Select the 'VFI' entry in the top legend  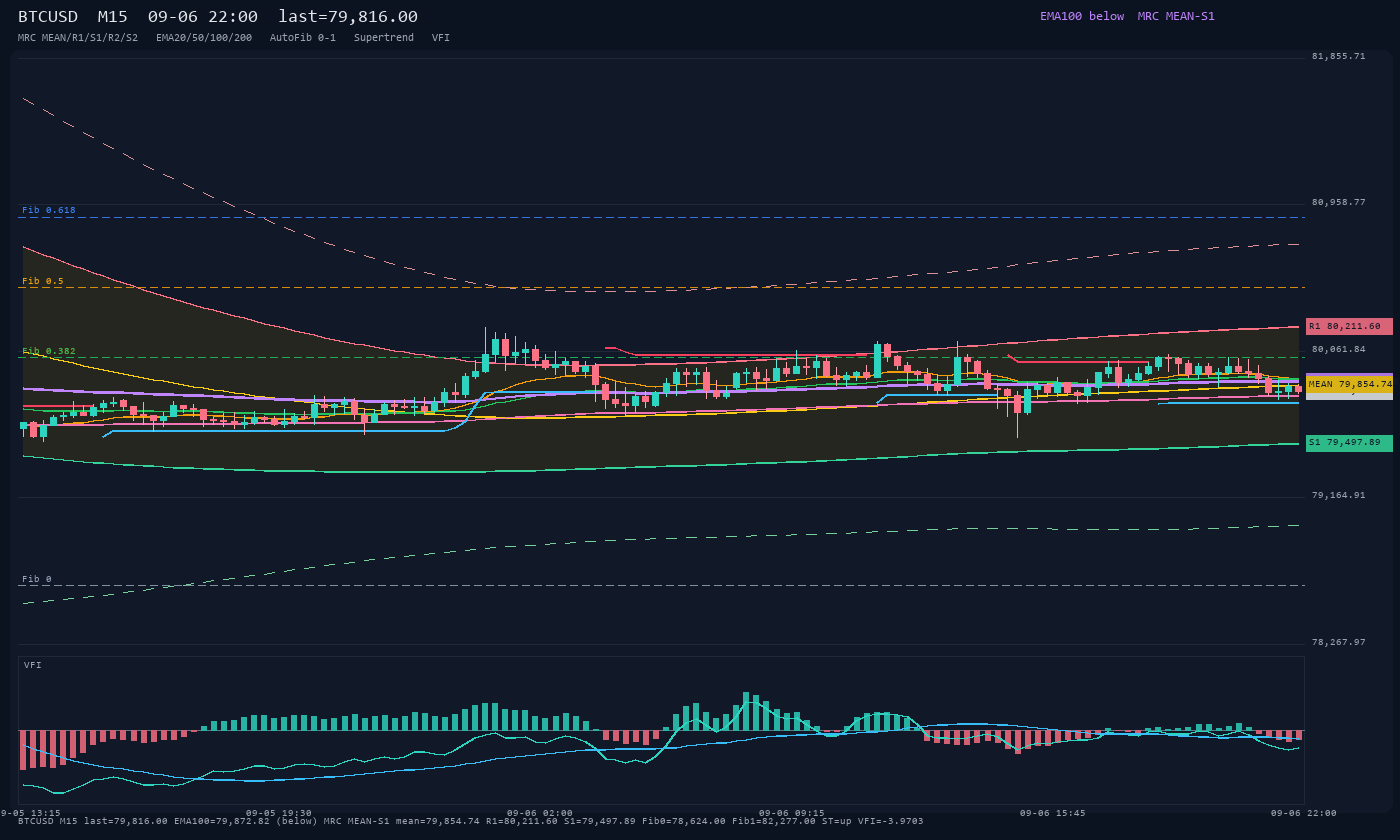(x=441, y=38)
